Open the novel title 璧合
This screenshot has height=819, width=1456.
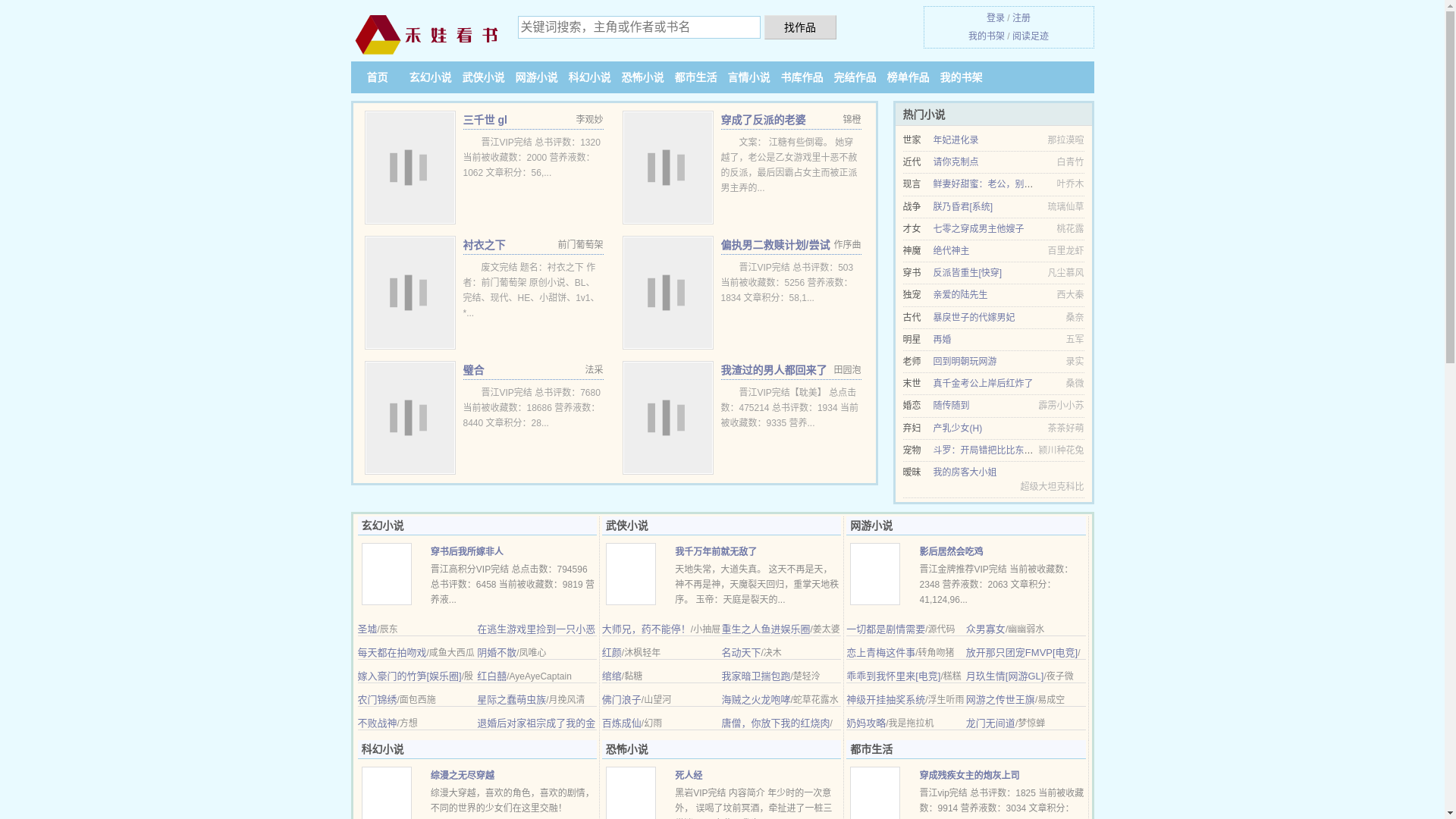(x=473, y=370)
